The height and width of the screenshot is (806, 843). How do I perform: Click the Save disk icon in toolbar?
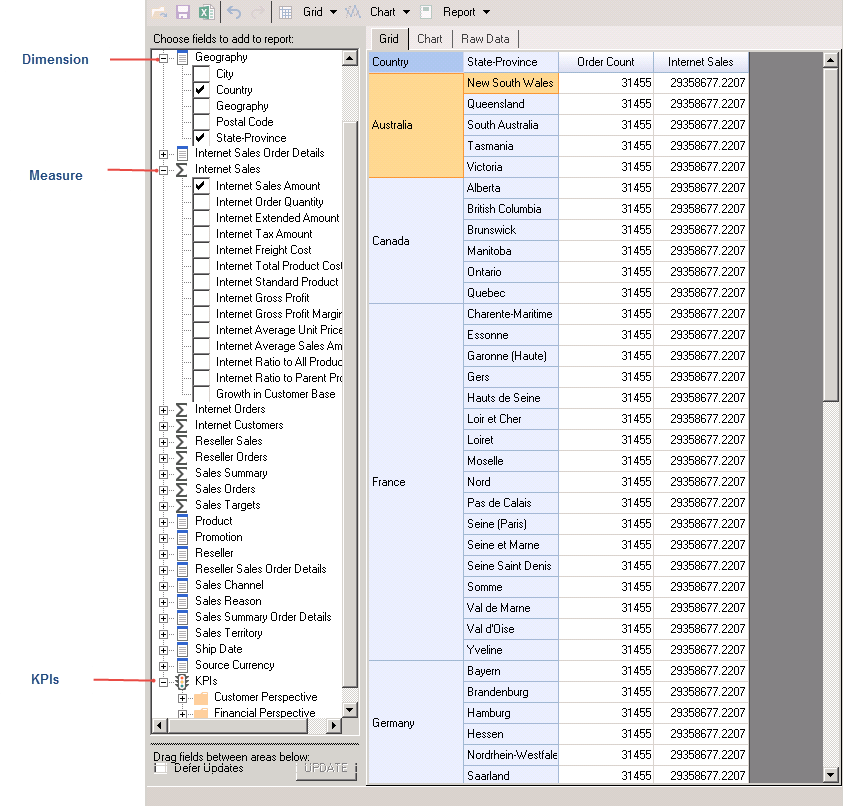[183, 12]
